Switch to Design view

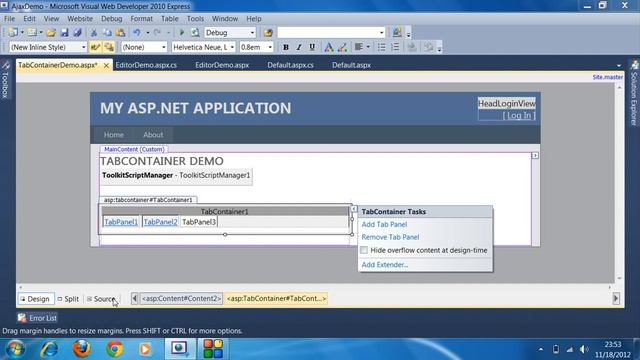pos(35,299)
